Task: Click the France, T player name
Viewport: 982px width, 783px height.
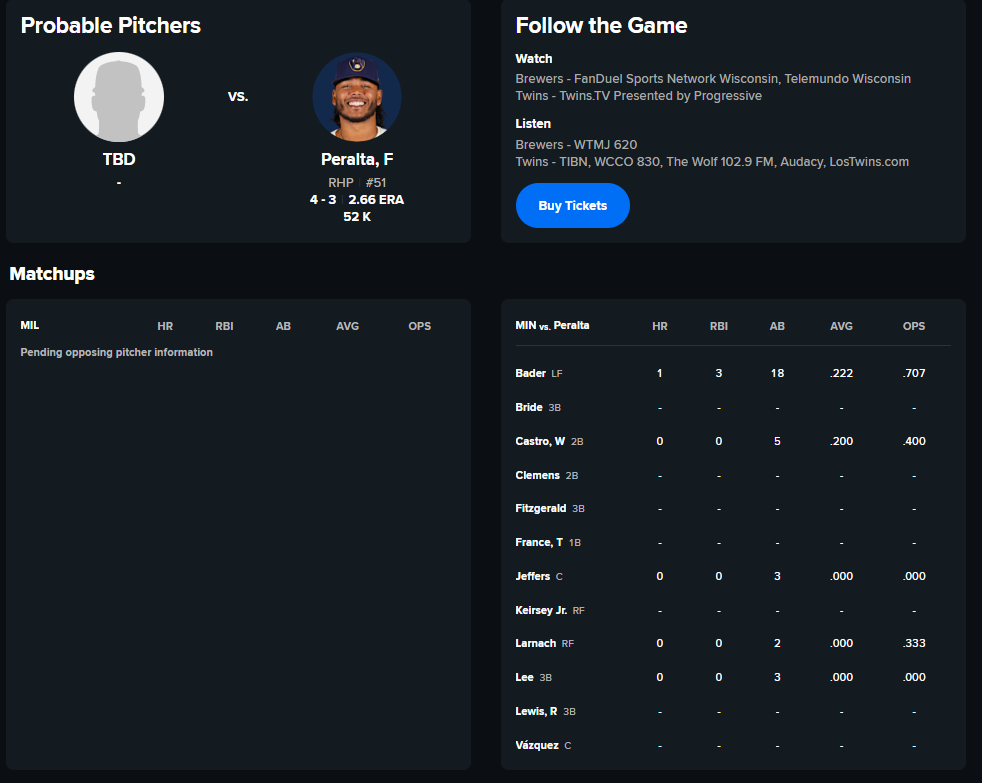Action: pos(539,542)
